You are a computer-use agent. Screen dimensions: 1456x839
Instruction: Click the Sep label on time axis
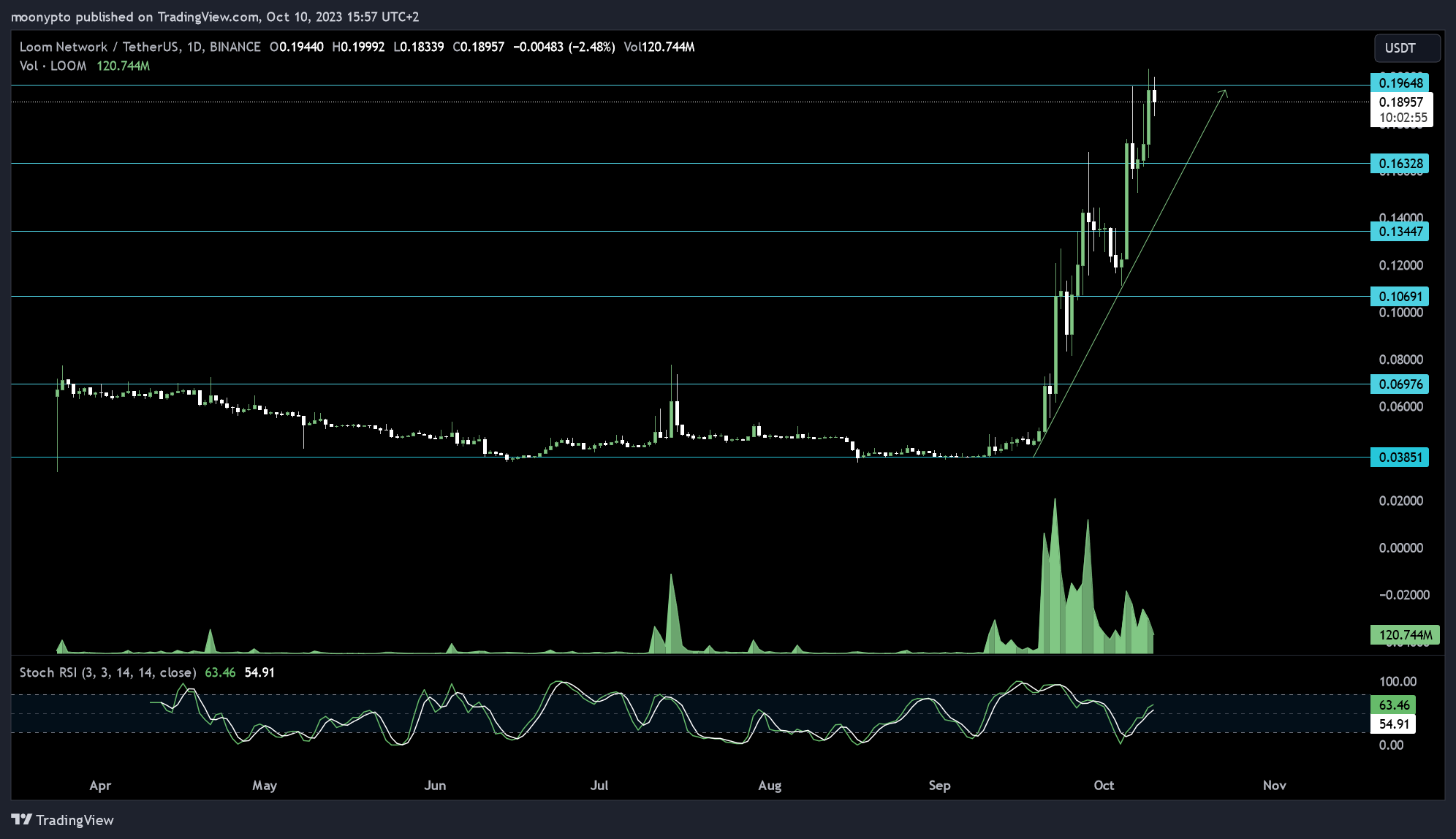pyautogui.click(x=939, y=785)
